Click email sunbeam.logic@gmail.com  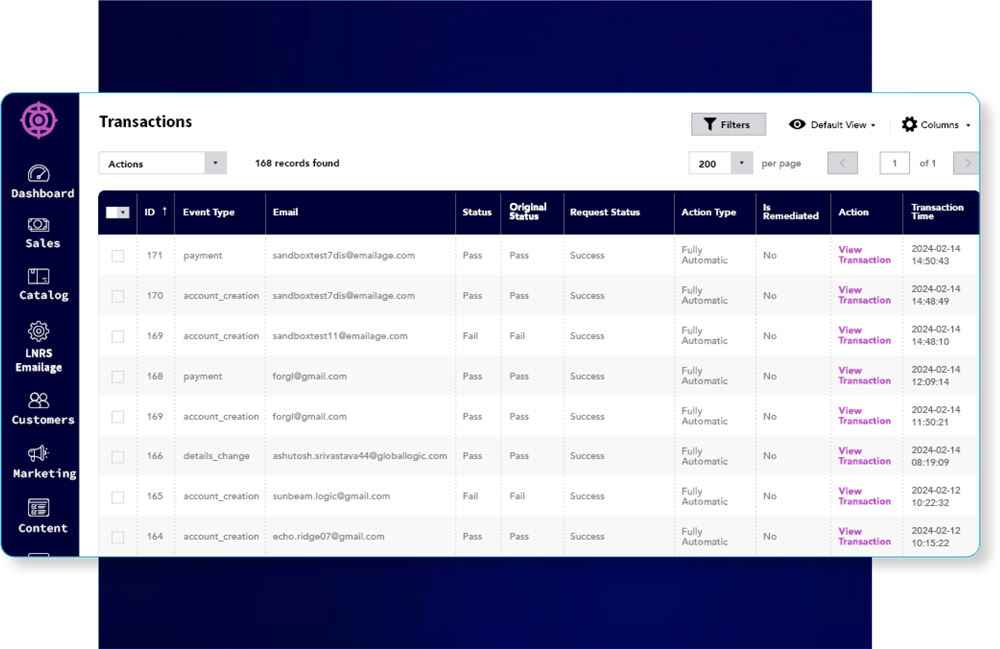coord(331,496)
